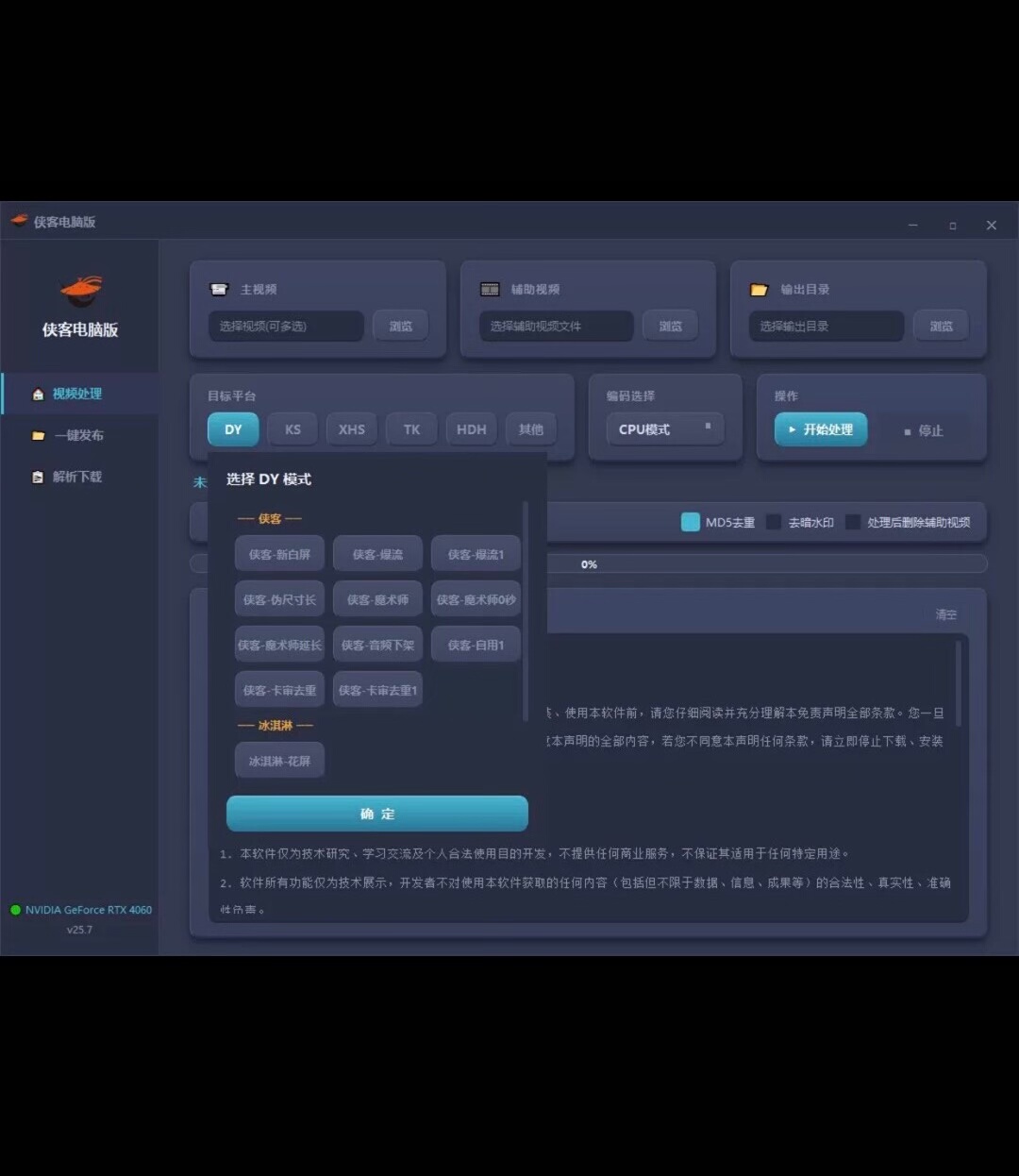Click 清空 to clear the log
This screenshot has height=1176, width=1019.
945,614
